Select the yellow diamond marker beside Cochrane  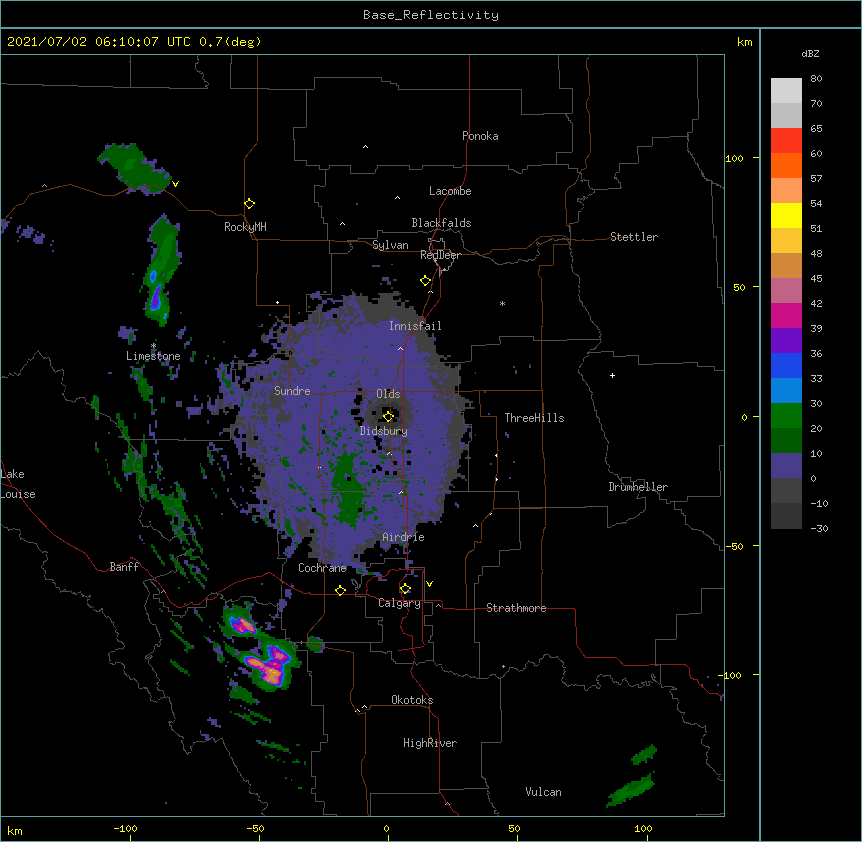click(340, 590)
